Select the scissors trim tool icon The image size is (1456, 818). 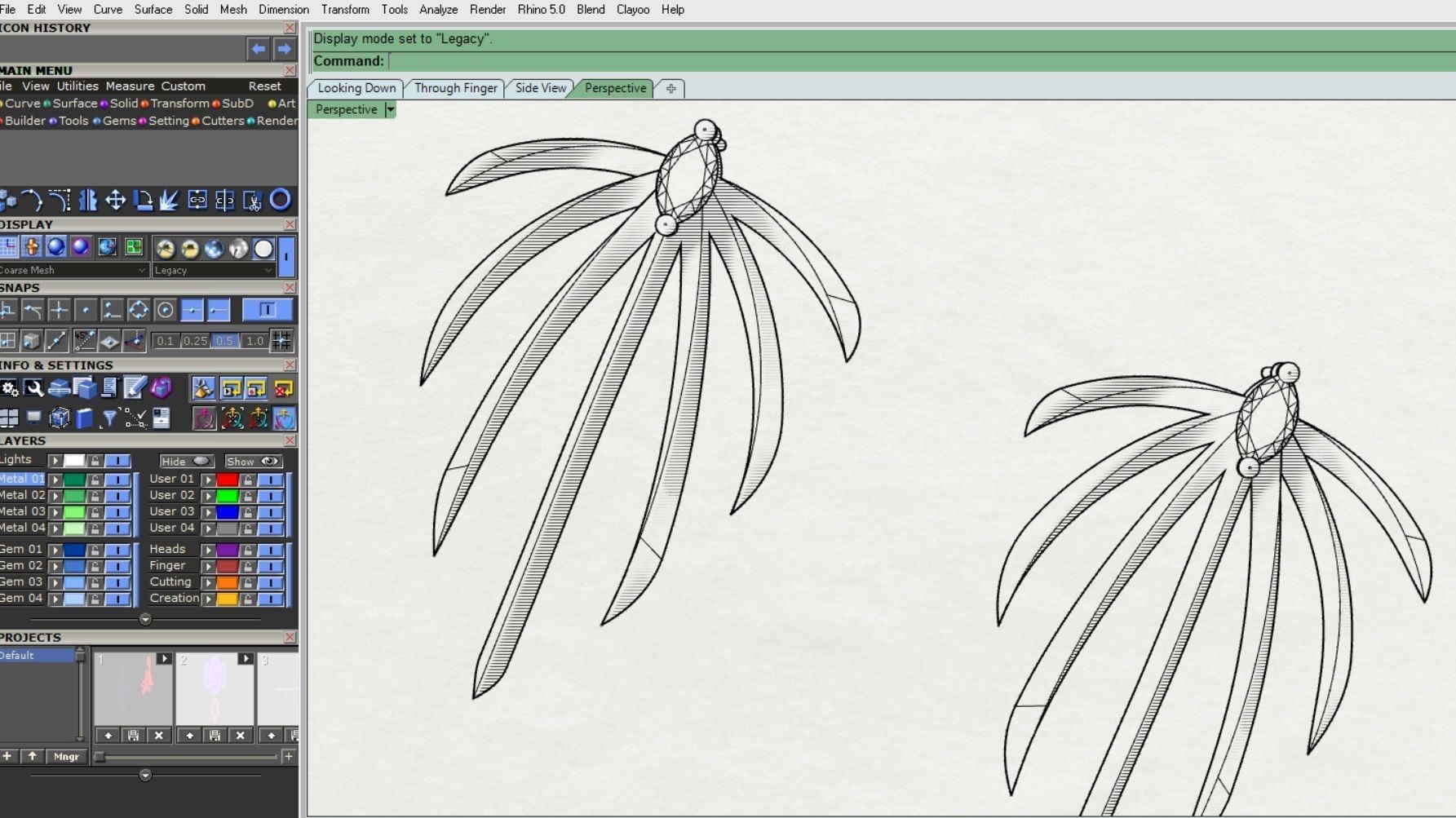coord(252,200)
